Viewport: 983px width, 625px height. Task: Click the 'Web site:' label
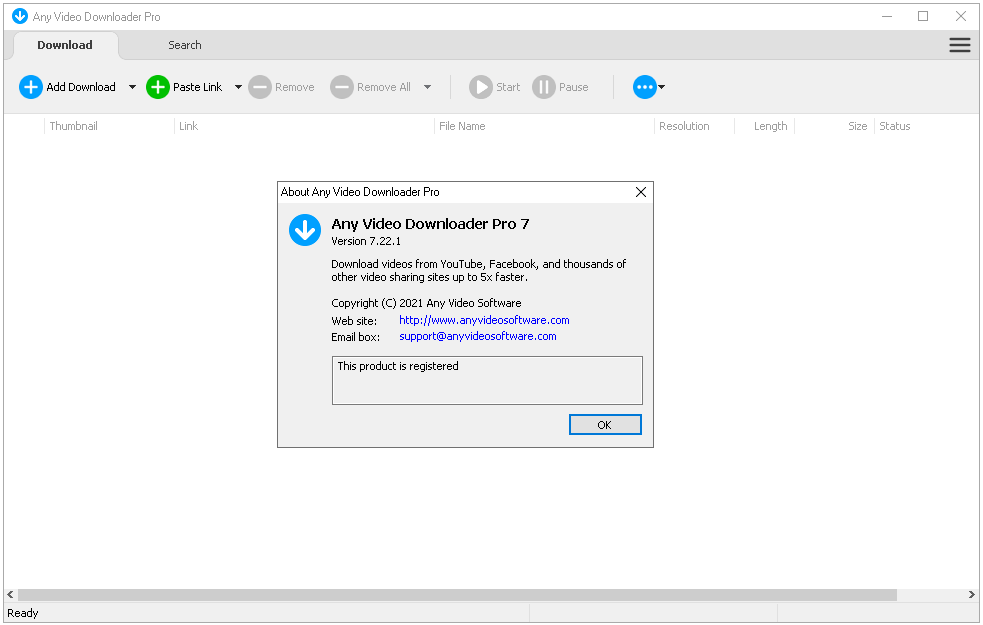click(x=354, y=321)
